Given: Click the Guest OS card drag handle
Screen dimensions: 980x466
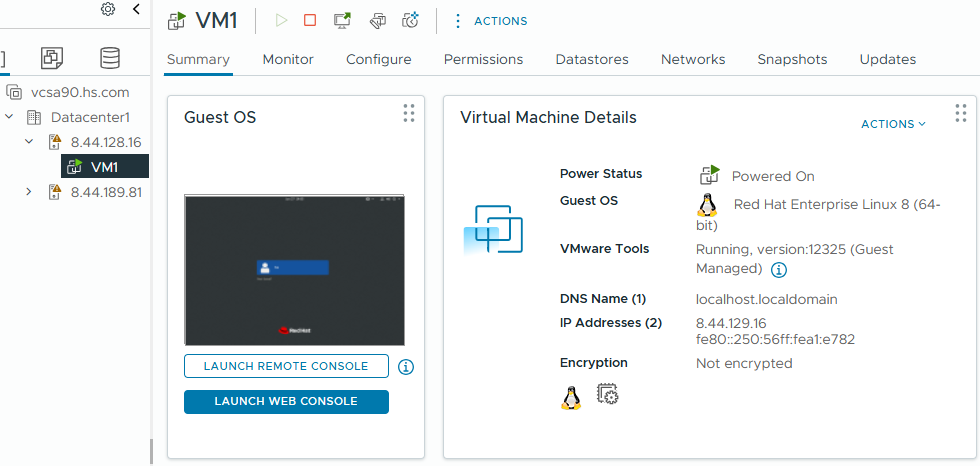Looking at the screenshot, I should click(409, 113).
